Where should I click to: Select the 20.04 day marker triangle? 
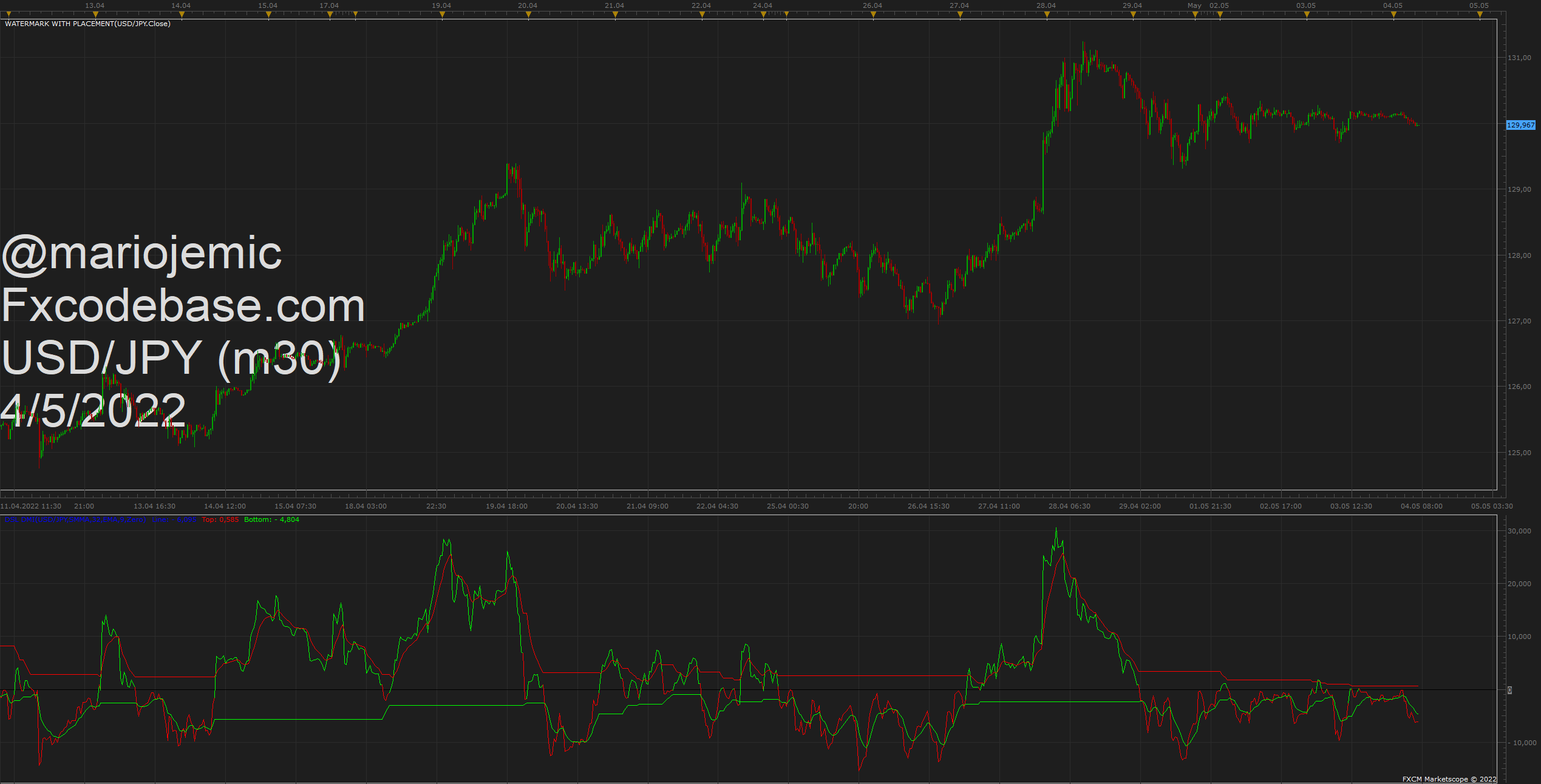click(528, 15)
